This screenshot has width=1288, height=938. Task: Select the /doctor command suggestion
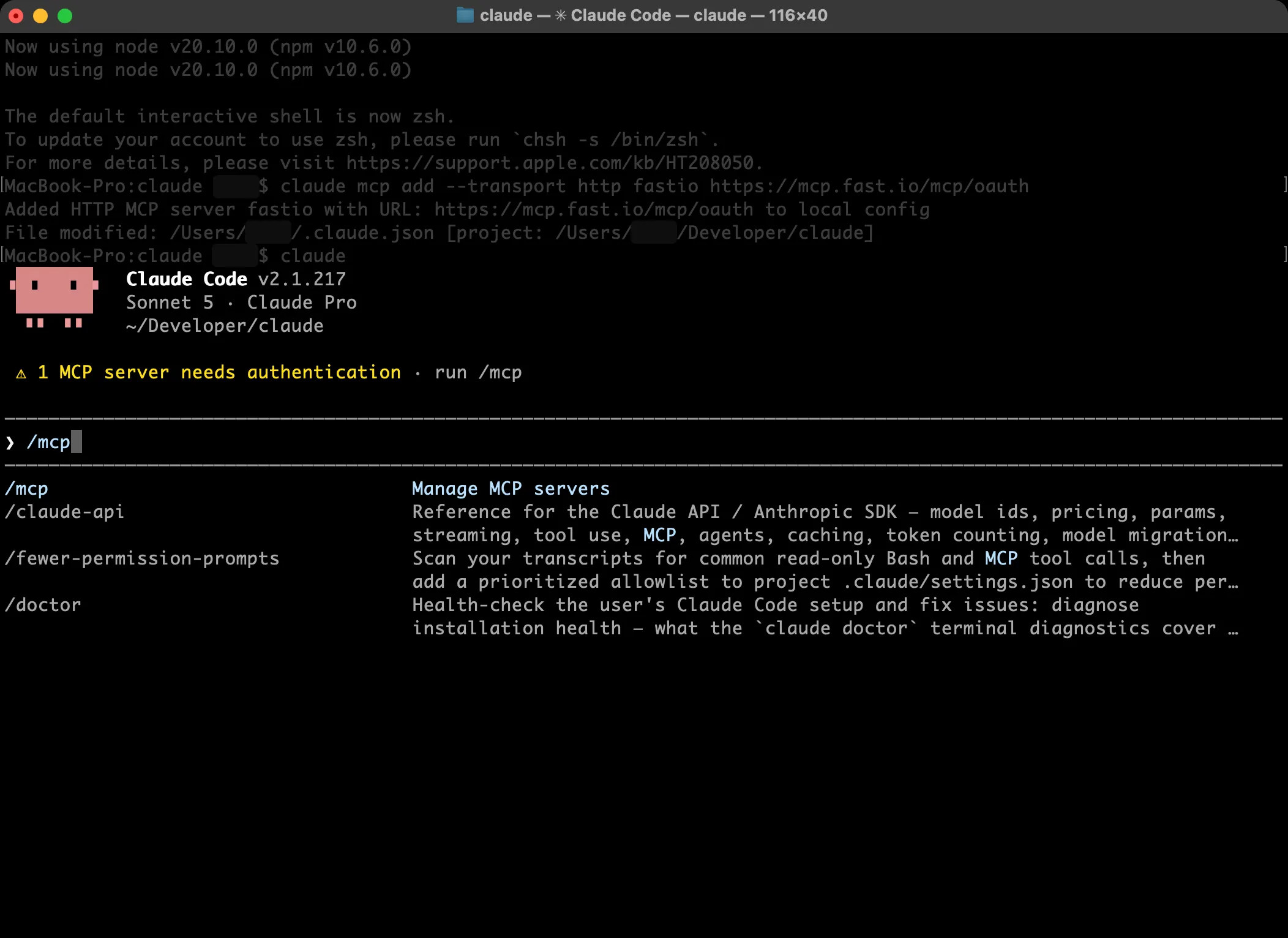pos(43,605)
